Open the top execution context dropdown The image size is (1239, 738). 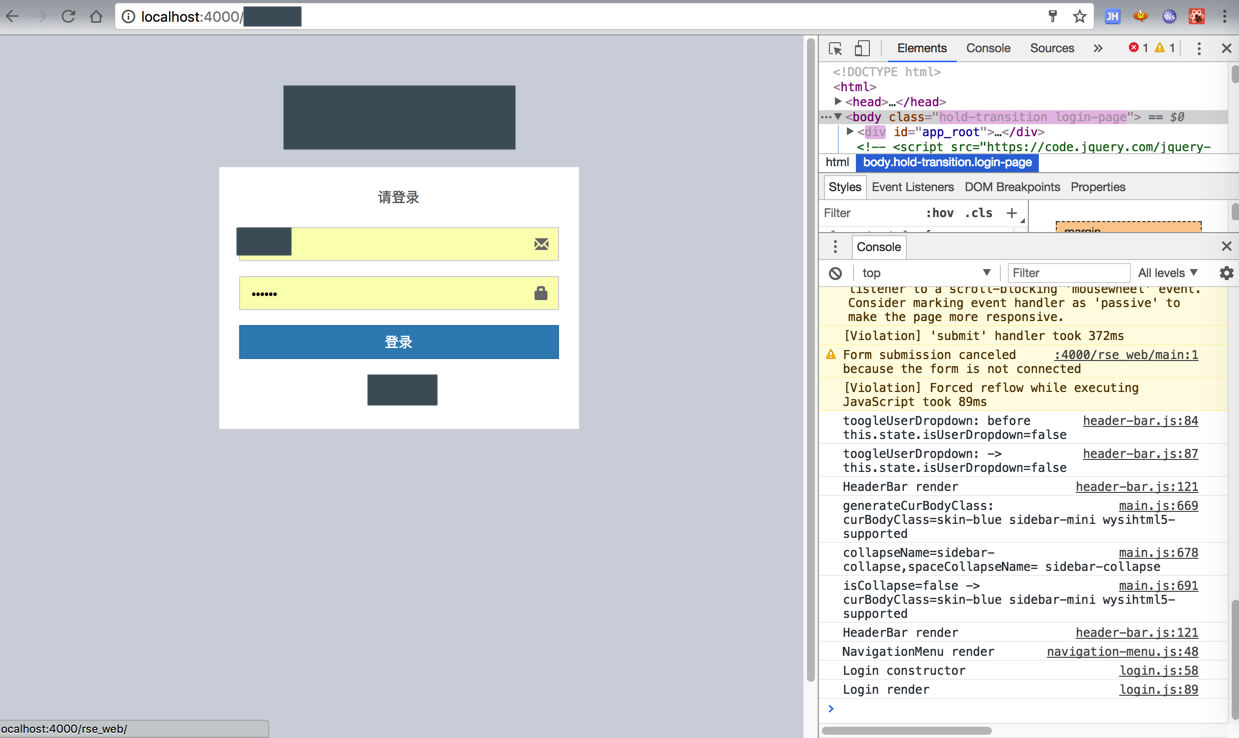926,273
